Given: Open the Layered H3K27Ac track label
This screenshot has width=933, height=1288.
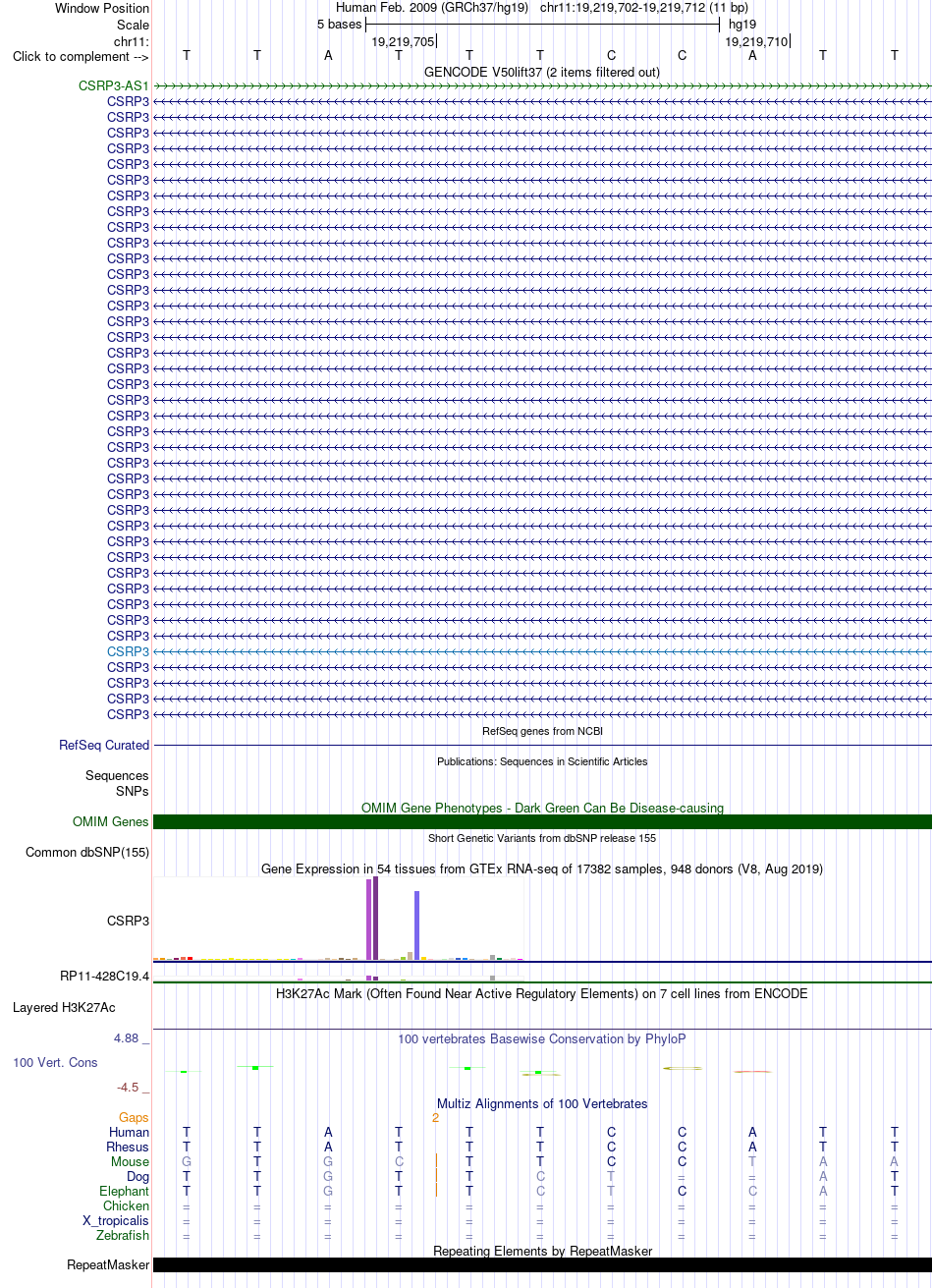Looking at the screenshot, I should click(64, 1007).
